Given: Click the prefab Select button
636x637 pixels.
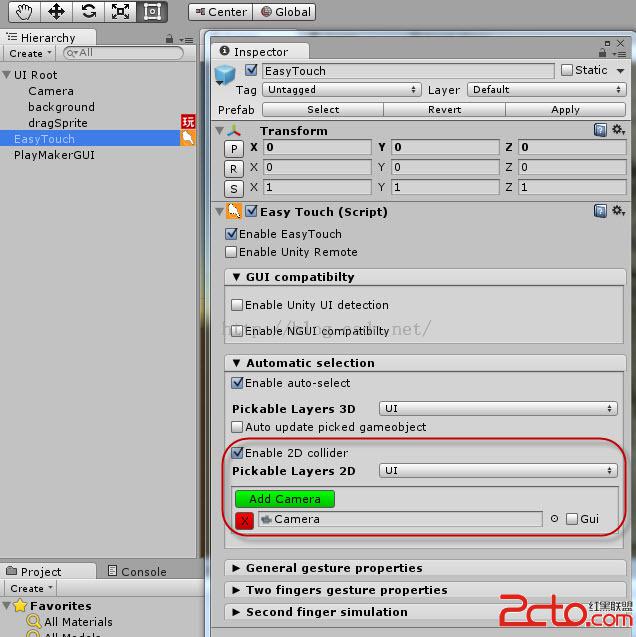Looking at the screenshot, I should click(323, 110).
